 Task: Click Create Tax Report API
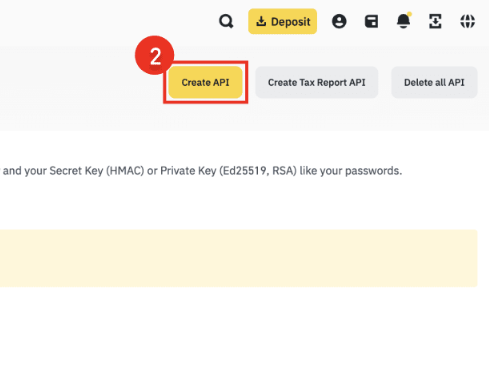(317, 82)
